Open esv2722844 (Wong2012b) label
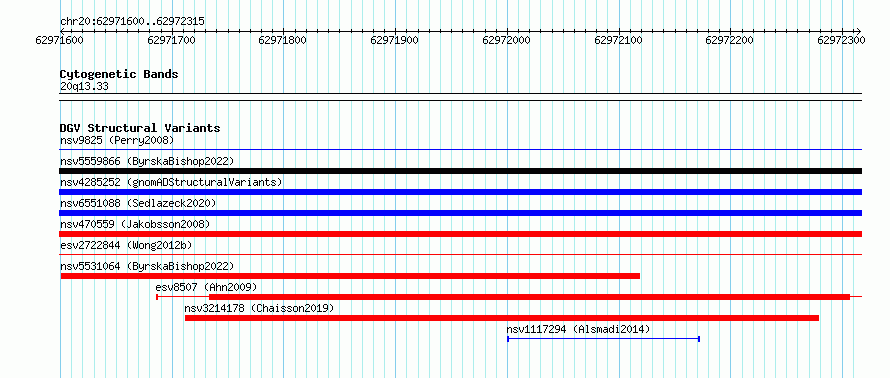 tap(126, 245)
